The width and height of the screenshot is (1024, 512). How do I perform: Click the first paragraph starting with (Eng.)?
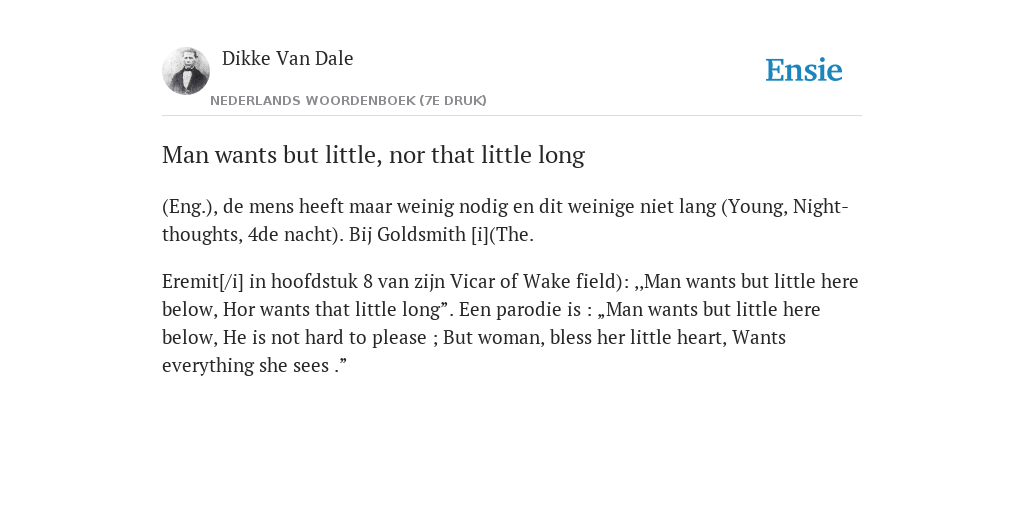click(505, 220)
